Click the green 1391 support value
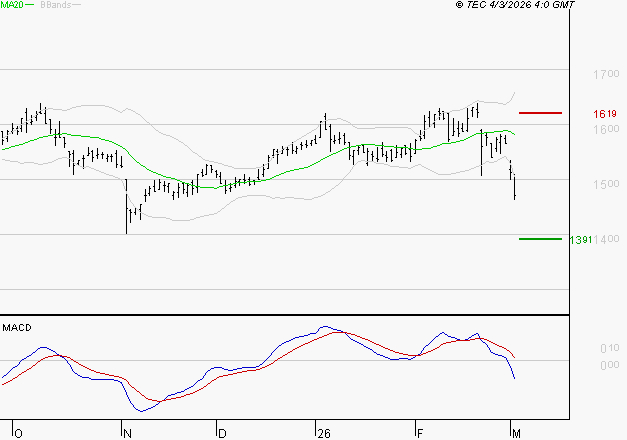 pos(581,240)
